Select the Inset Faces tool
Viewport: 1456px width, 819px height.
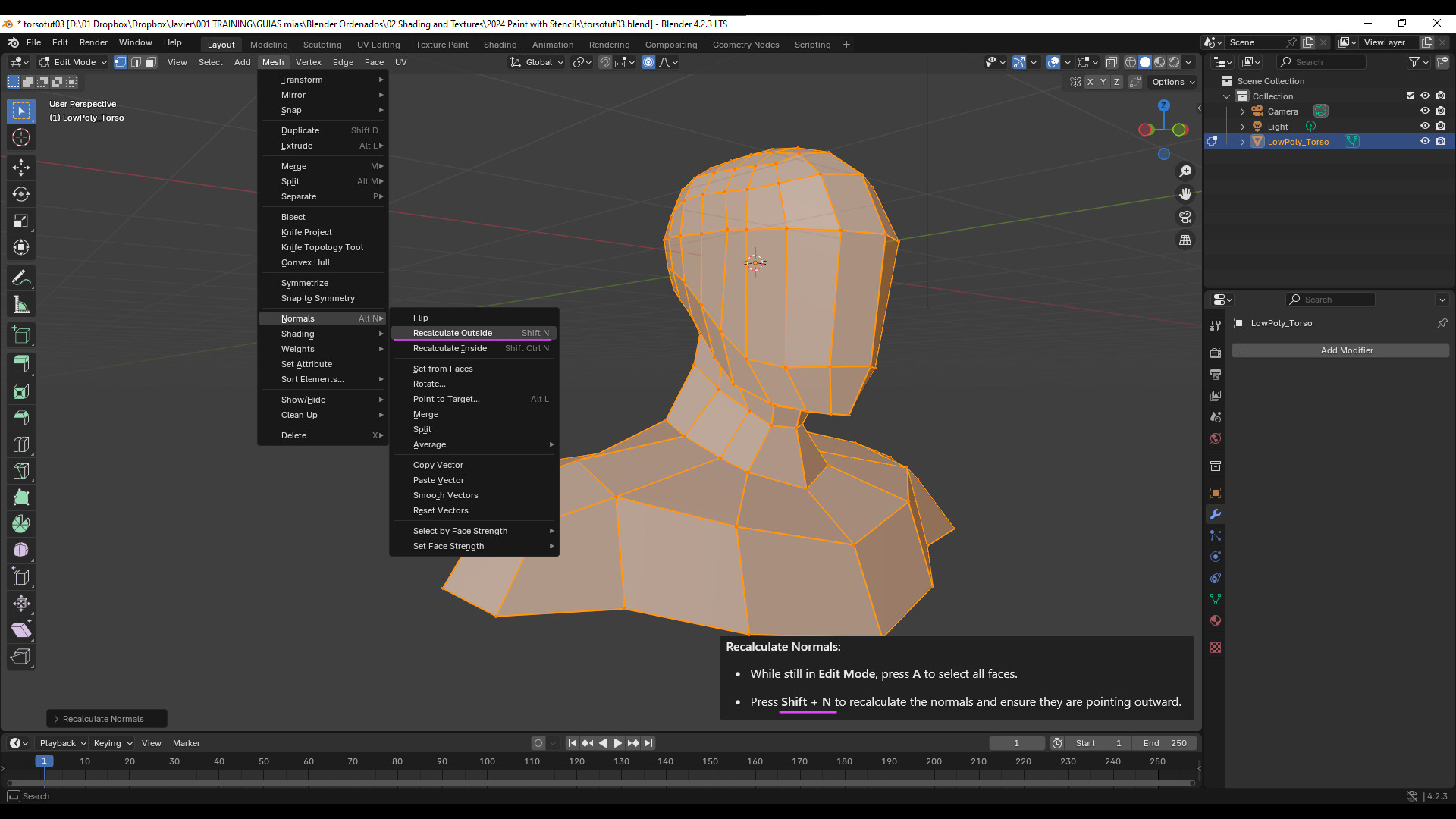pyautogui.click(x=21, y=391)
